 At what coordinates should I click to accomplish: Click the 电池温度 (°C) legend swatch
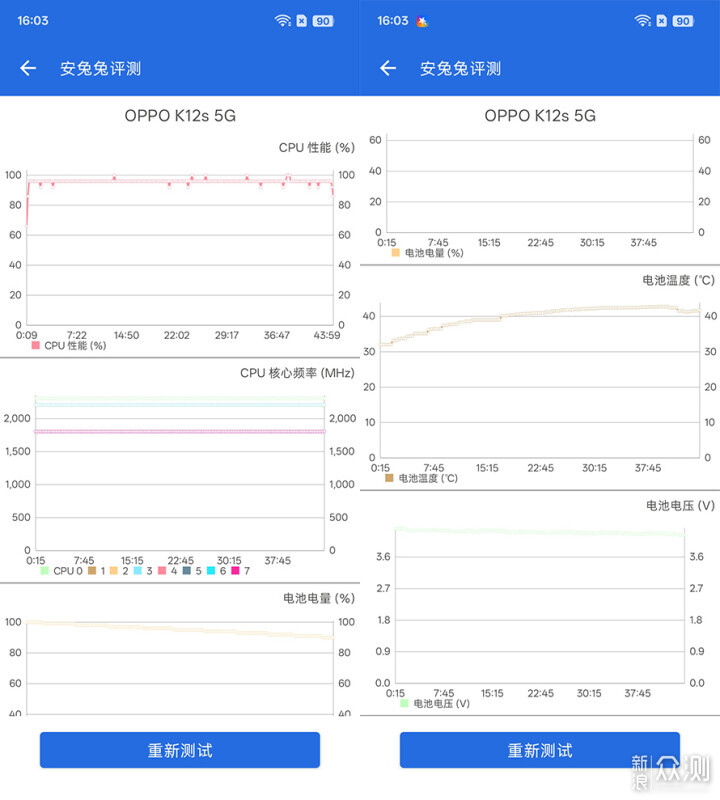[x=389, y=478]
